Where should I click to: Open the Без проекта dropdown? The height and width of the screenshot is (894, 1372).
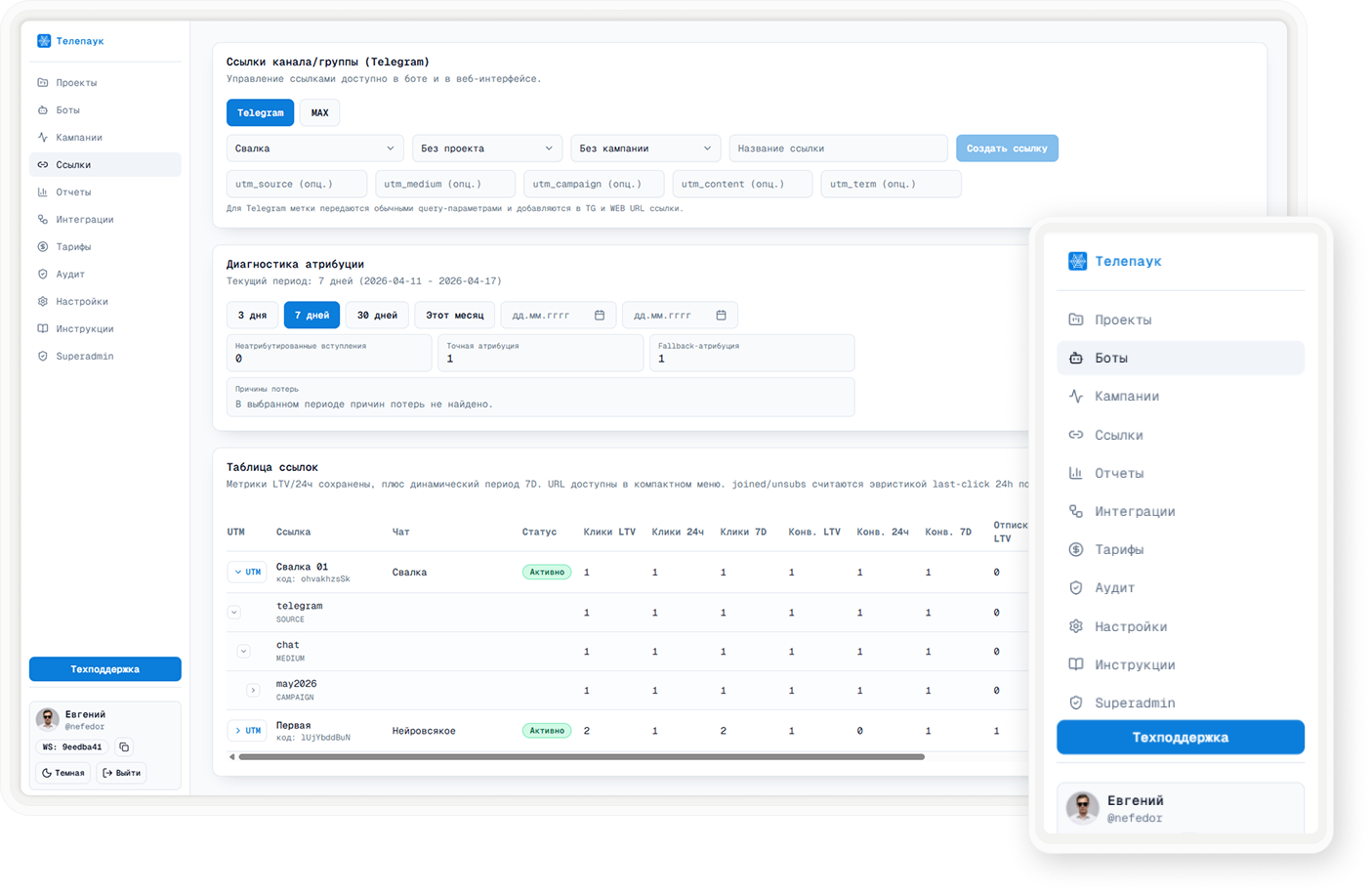point(486,149)
